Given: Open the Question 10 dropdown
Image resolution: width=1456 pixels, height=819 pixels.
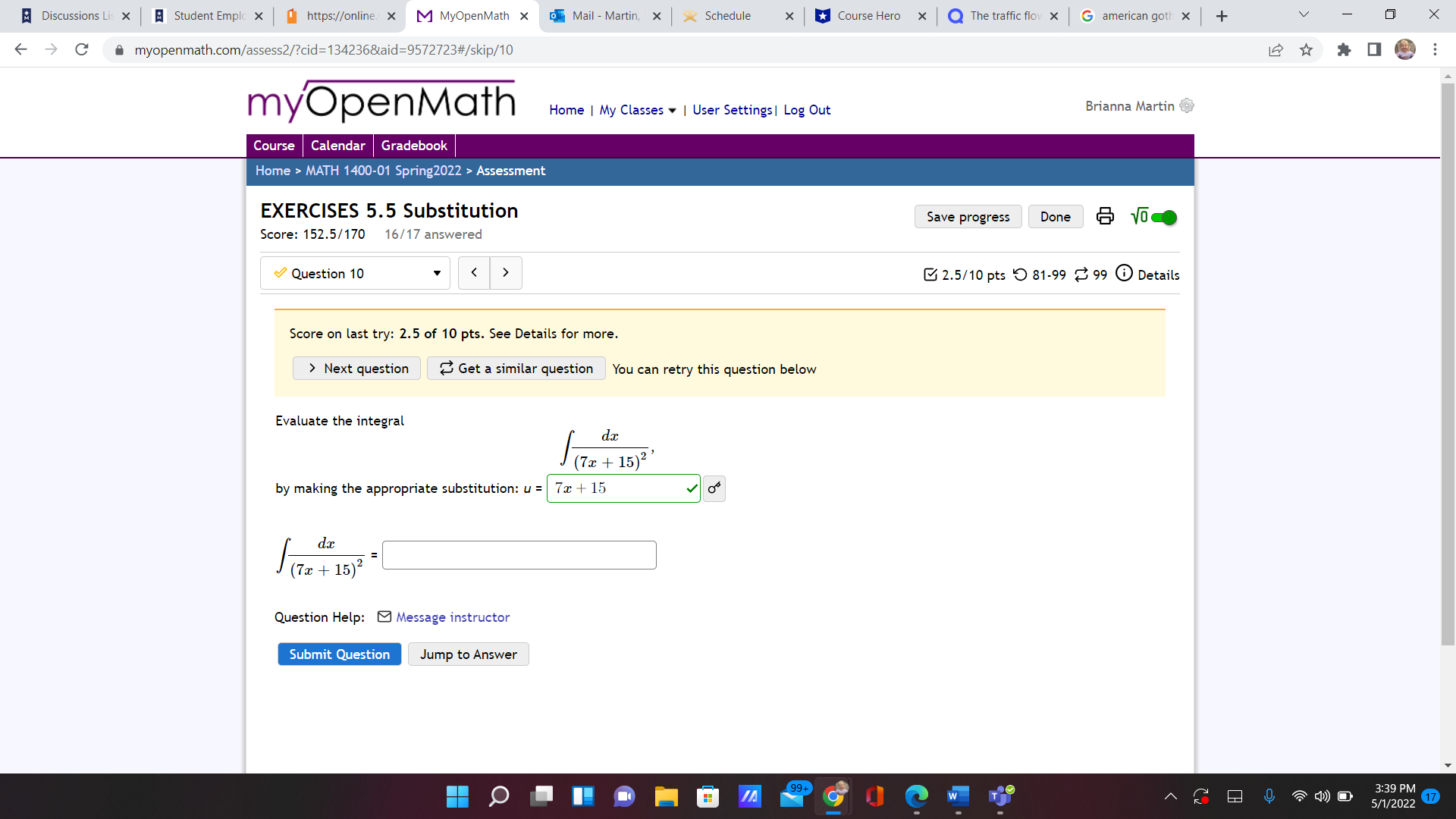Looking at the screenshot, I should [354, 273].
